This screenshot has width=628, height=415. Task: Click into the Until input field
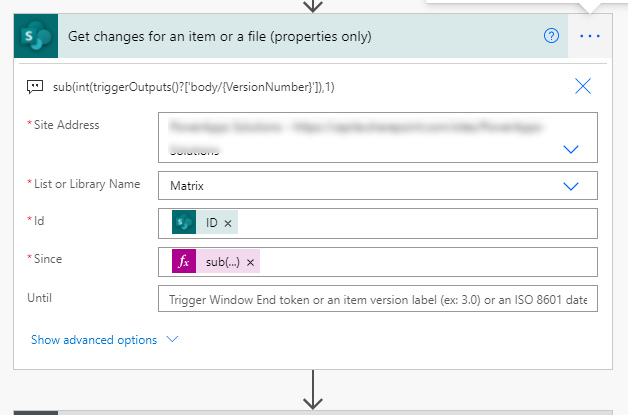(378, 299)
